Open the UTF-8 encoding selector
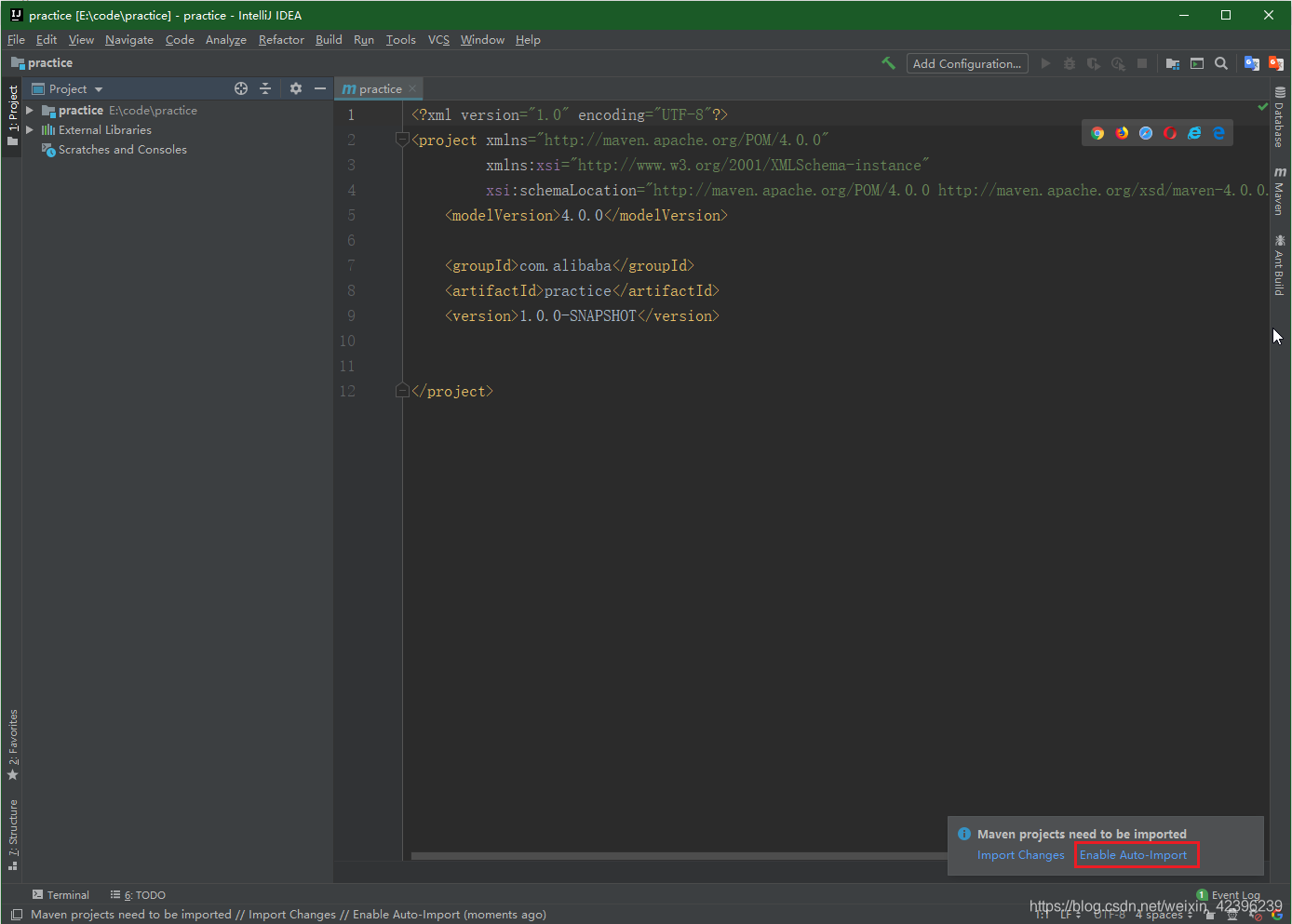Image resolution: width=1292 pixels, height=924 pixels. pyautogui.click(x=1110, y=915)
